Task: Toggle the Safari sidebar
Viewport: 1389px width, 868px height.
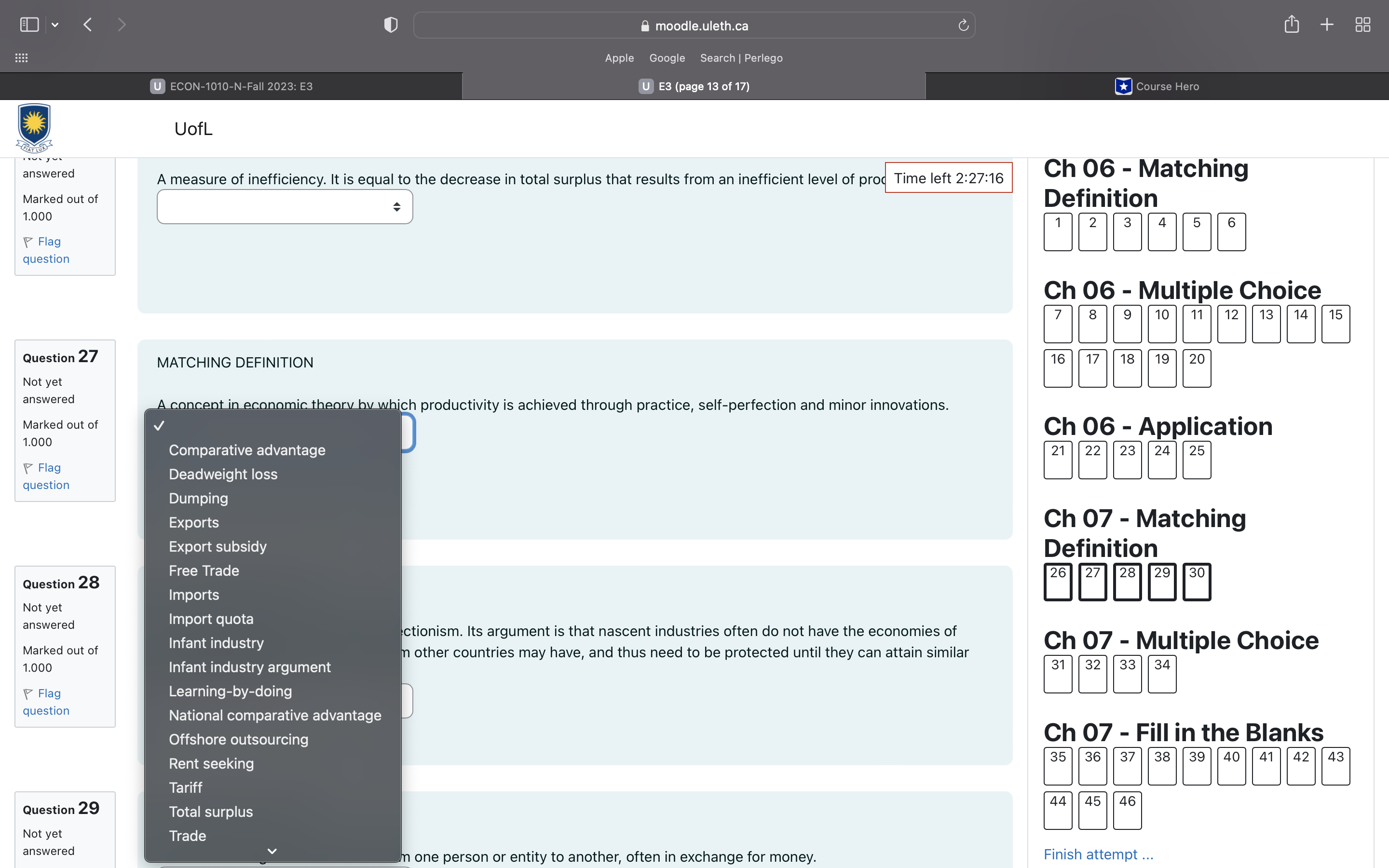Action: pyautogui.click(x=29, y=24)
